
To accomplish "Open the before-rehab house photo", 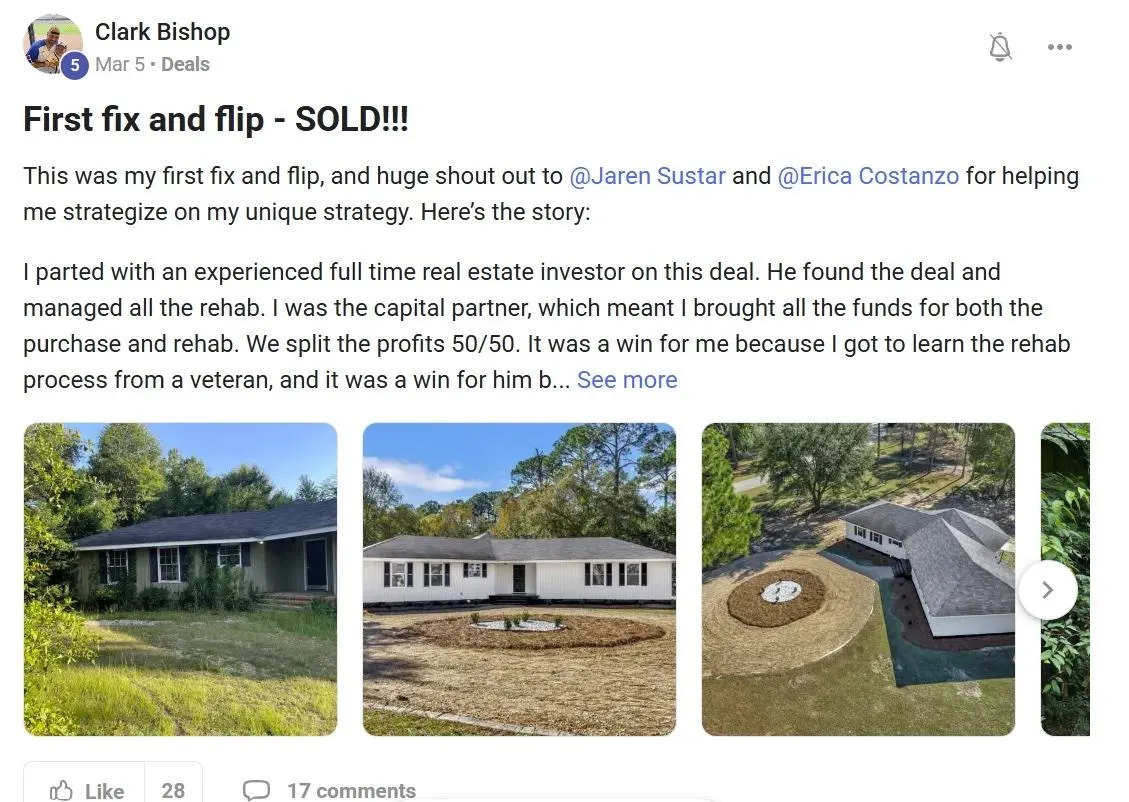I will coord(180,579).
